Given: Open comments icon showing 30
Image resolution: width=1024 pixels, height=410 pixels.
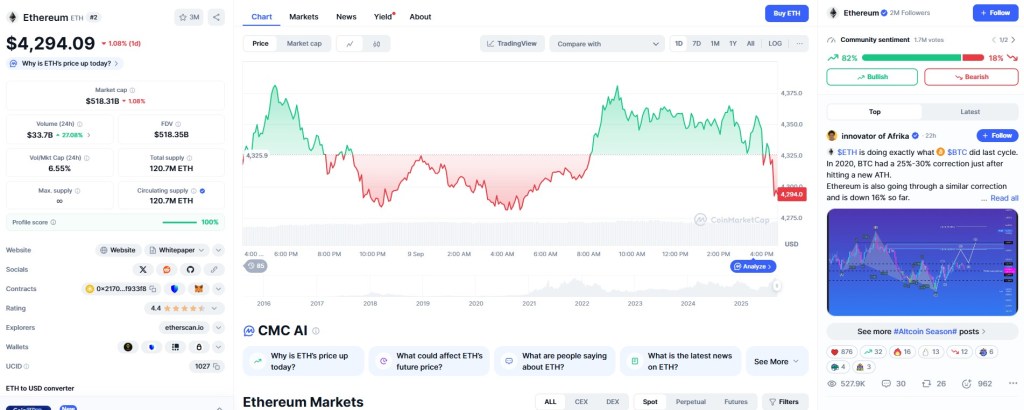Looking at the screenshot, I should (x=893, y=383).
